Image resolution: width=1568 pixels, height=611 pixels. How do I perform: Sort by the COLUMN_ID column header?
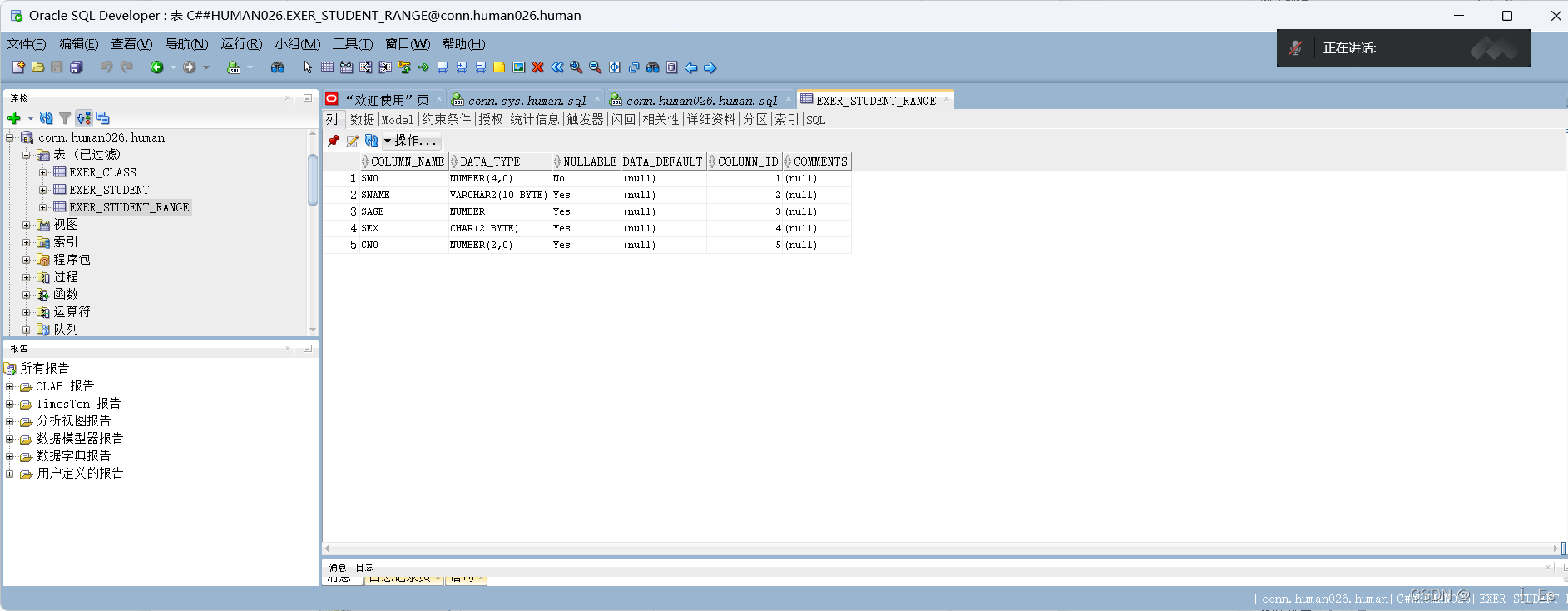pos(744,161)
